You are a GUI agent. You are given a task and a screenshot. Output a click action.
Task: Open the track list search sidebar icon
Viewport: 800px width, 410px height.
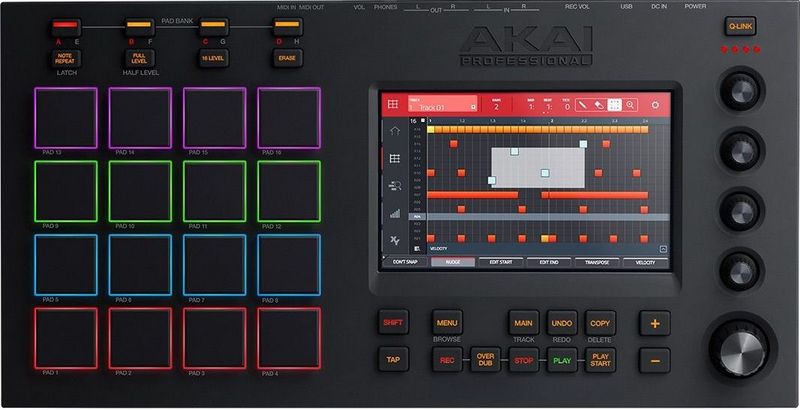point(394,186)
